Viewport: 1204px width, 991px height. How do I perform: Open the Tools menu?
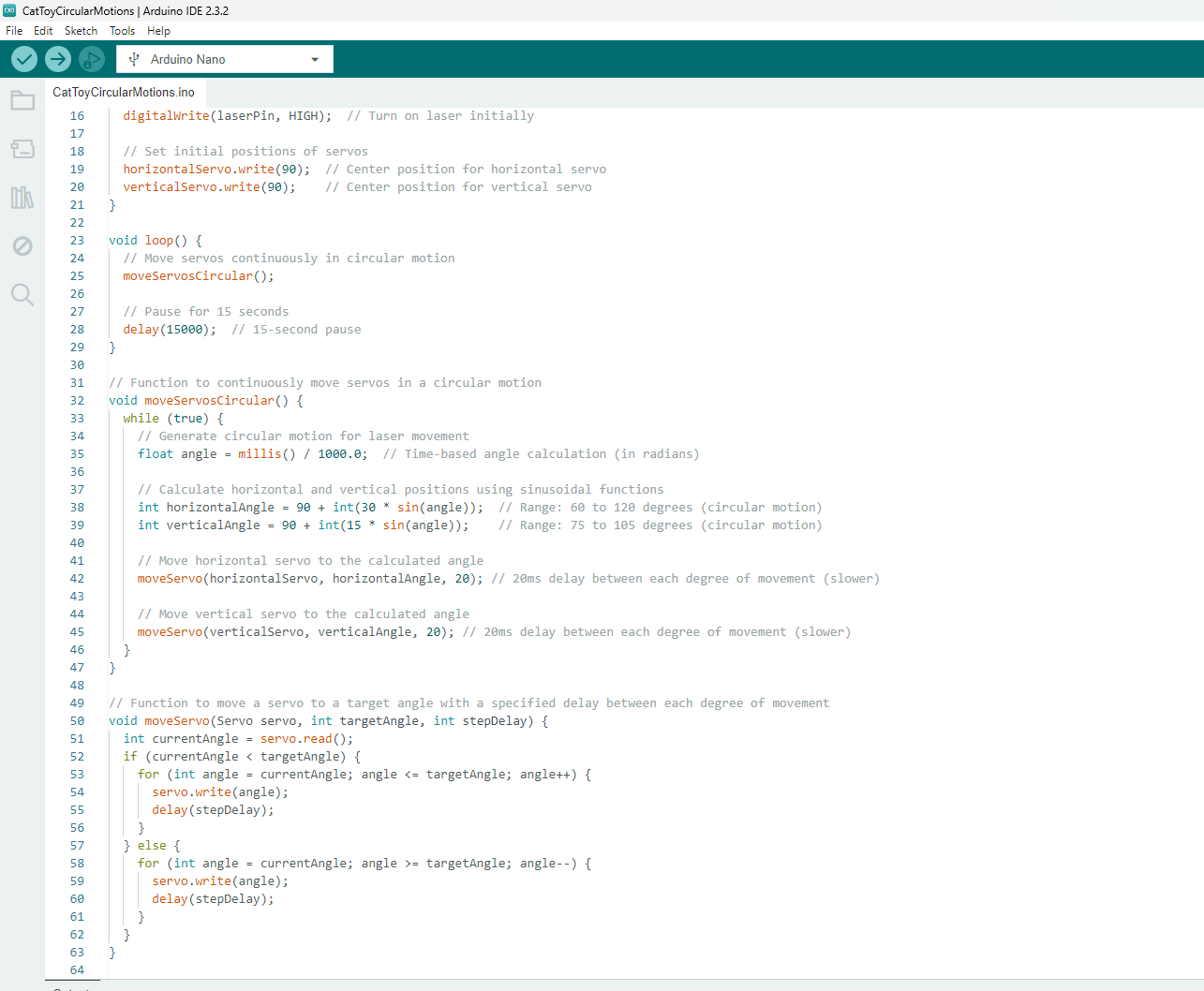pos(122,31)
